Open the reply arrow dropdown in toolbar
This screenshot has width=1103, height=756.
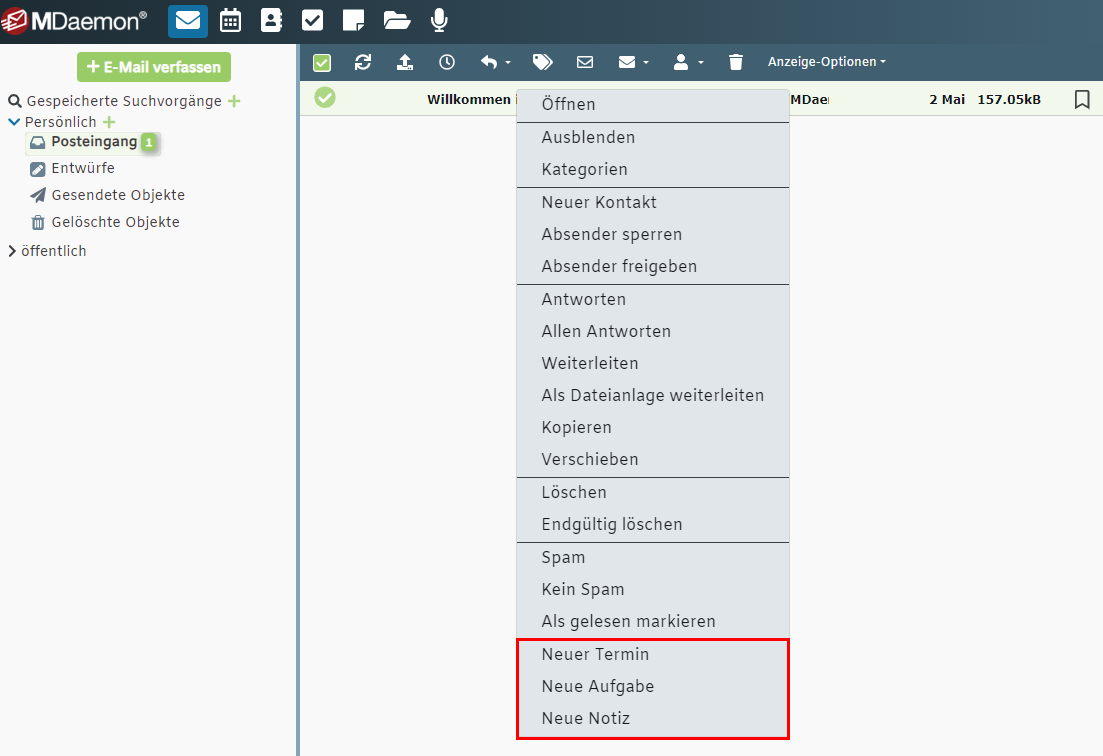pyautogui.click(x=495, y=62)
